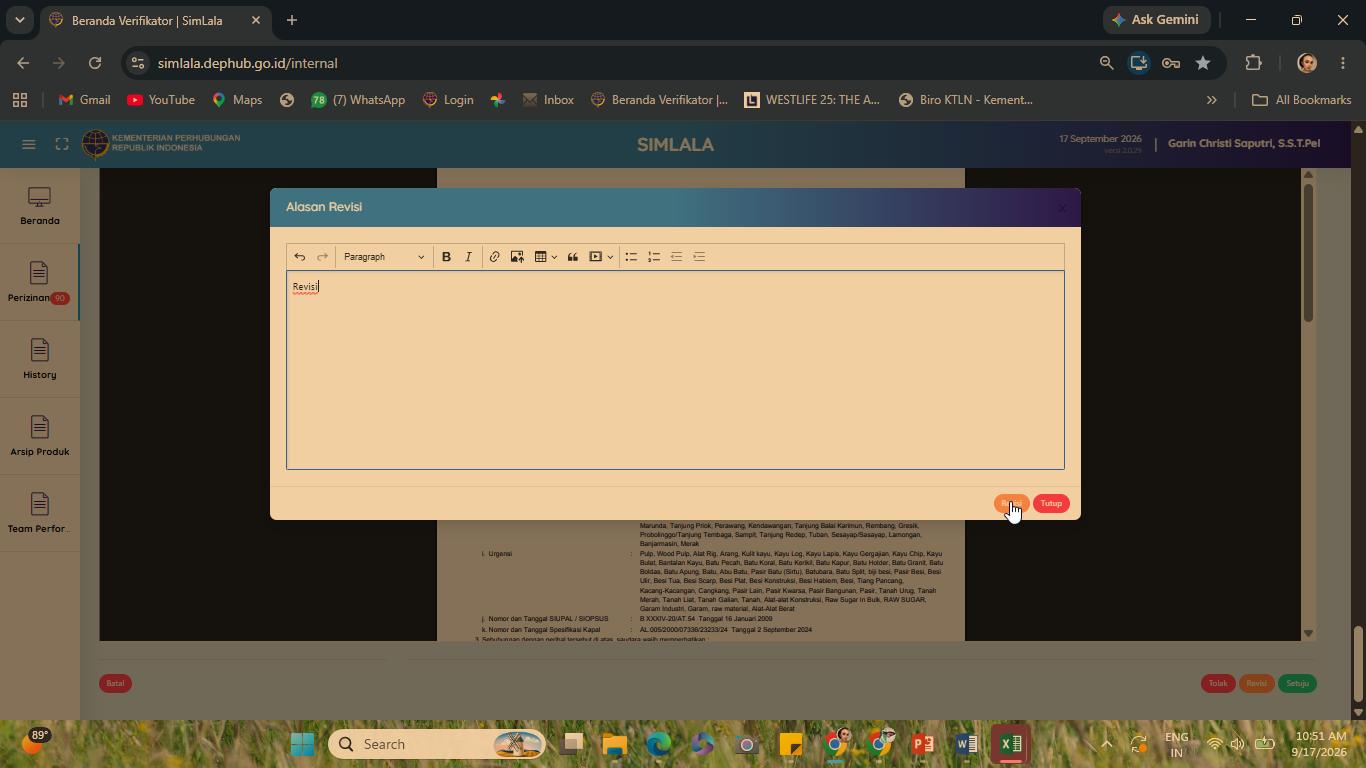Image resolution: width=1366 pixels, height=768 pixels.
Task: Create a numbered list
Action: coord(654,257)
